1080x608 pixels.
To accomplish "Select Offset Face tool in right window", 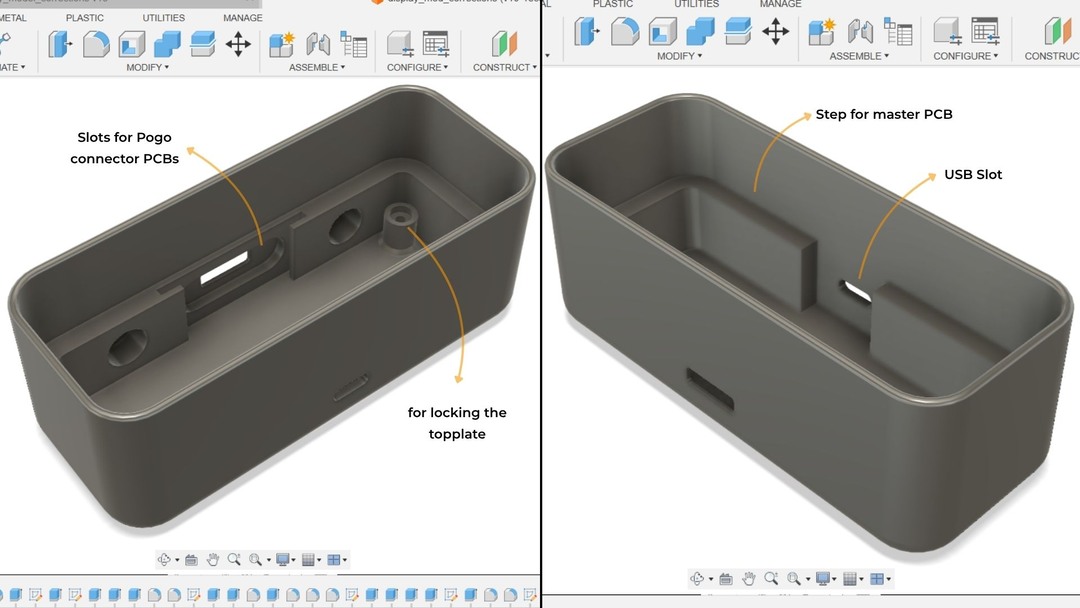I will click(738, 32).
